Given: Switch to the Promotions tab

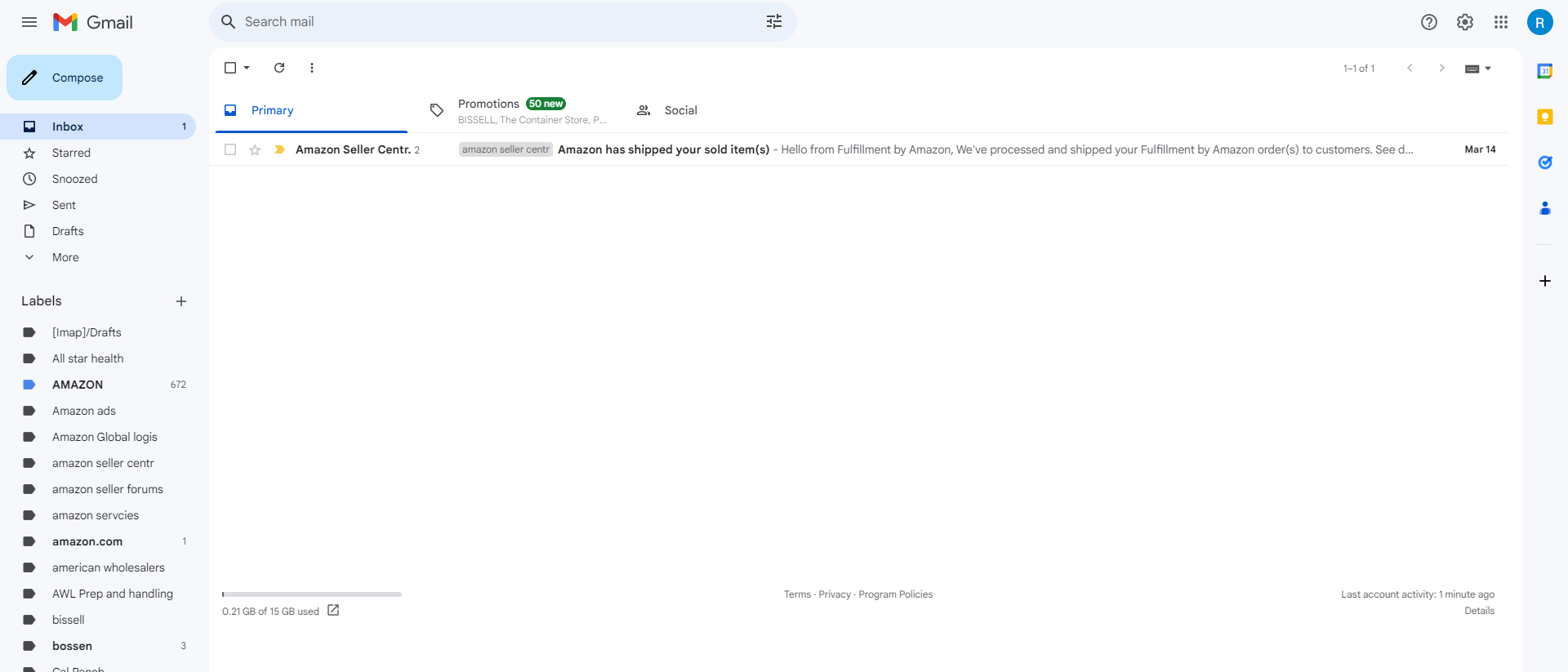Looking at the screenshot, I should (x=519, y=110).
